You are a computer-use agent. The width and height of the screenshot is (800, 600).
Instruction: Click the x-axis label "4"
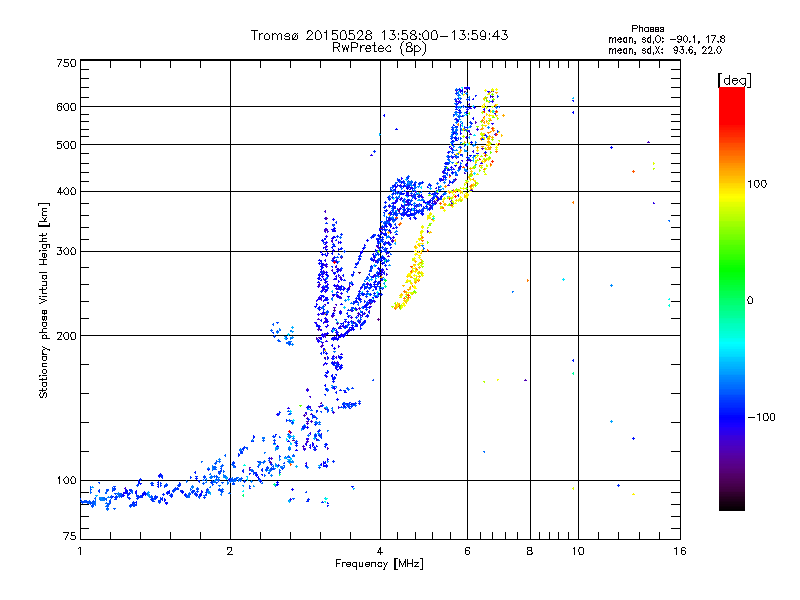click(x=380, y=551)
